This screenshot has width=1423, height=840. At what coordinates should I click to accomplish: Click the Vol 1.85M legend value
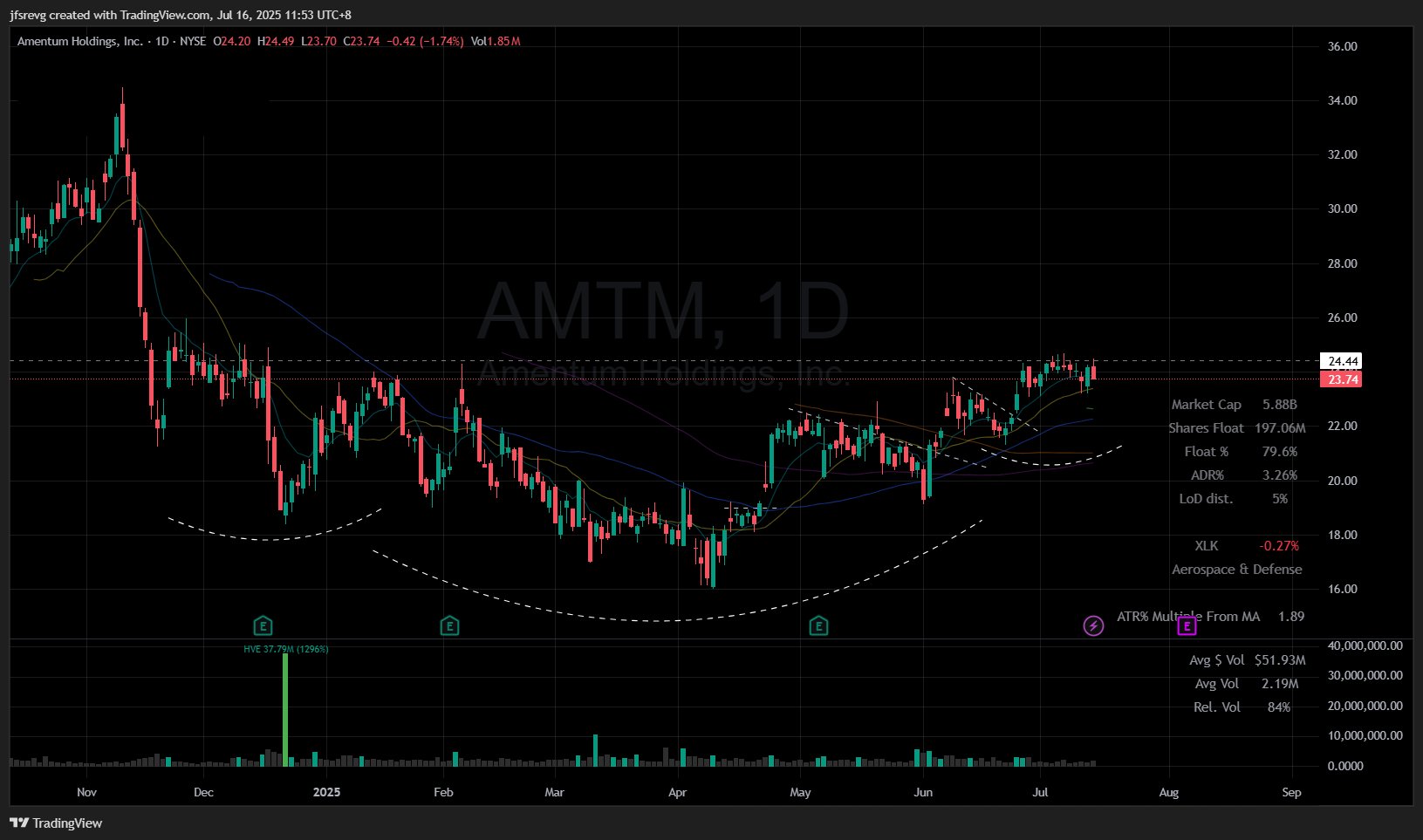tap(496, 41)
